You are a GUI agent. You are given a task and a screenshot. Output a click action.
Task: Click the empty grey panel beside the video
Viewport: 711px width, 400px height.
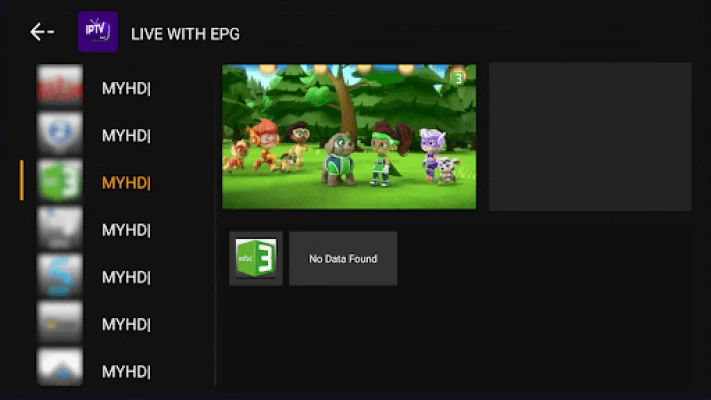(x=590, y=137)
